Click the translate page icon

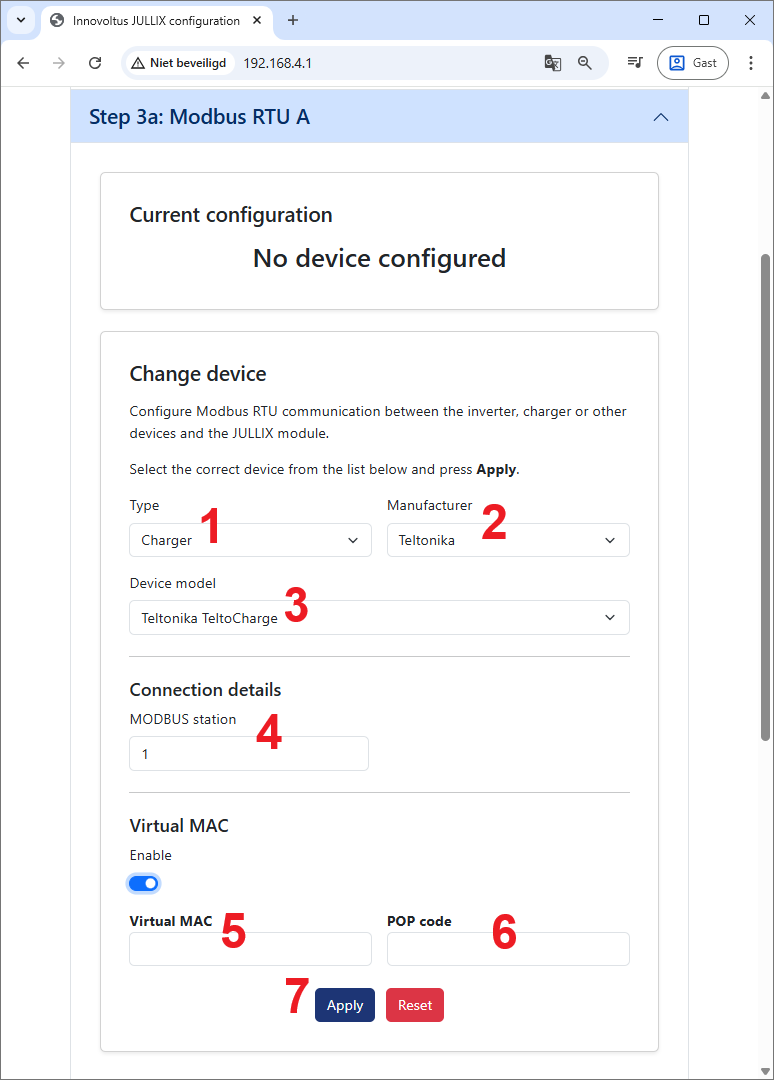552,62
